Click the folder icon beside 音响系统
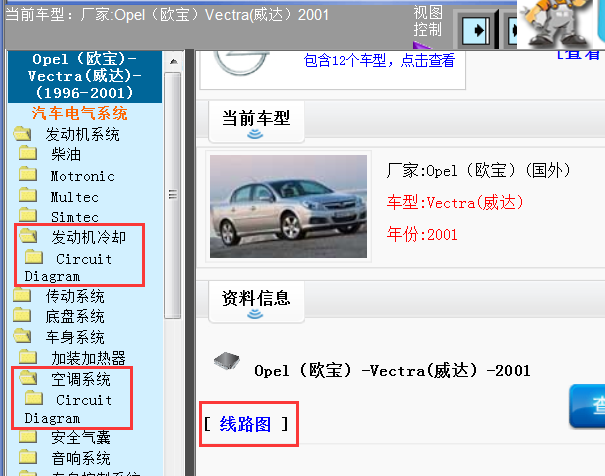Viewport: 605px width, 476px height. (x=28, y=457)
